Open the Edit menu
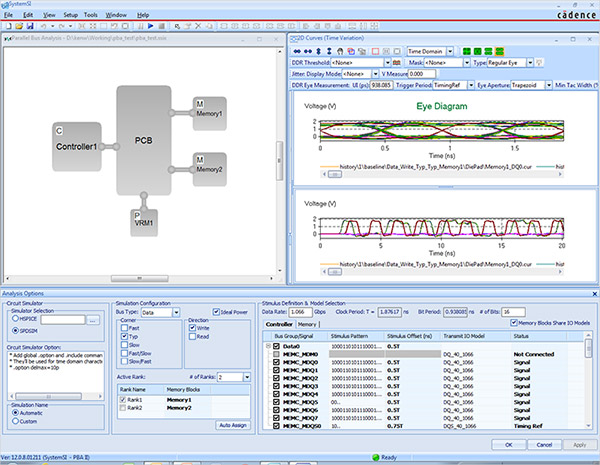This screenshot has height=465, width=600. 28,15
